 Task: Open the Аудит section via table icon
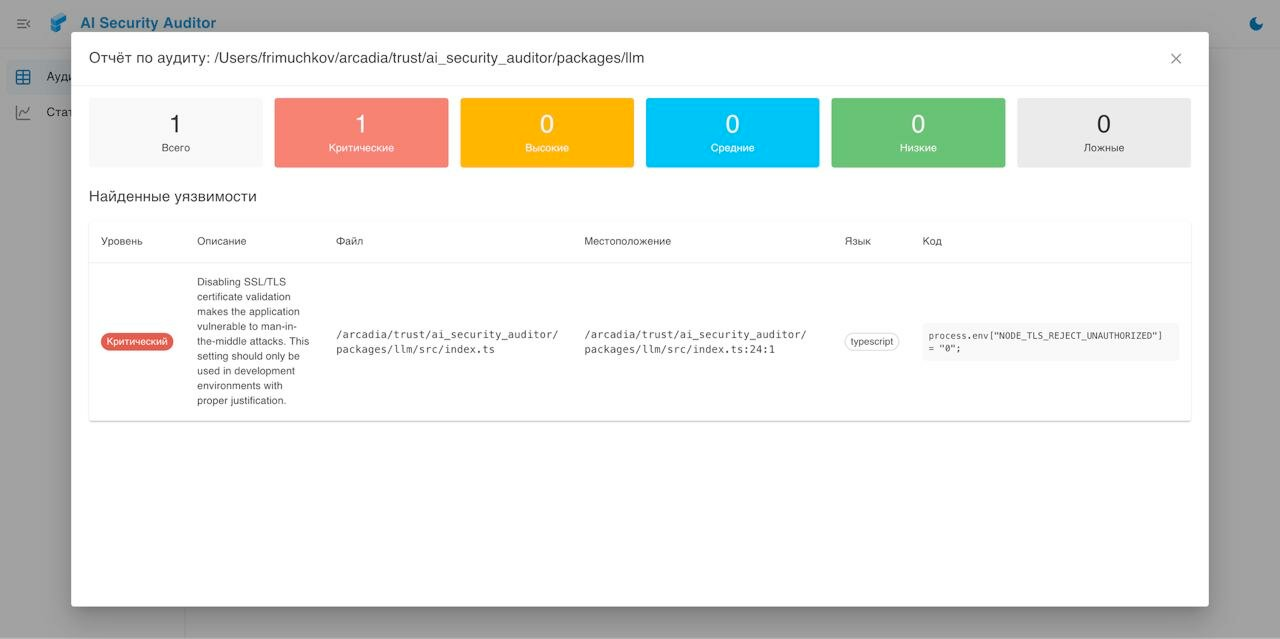[22, 75]
